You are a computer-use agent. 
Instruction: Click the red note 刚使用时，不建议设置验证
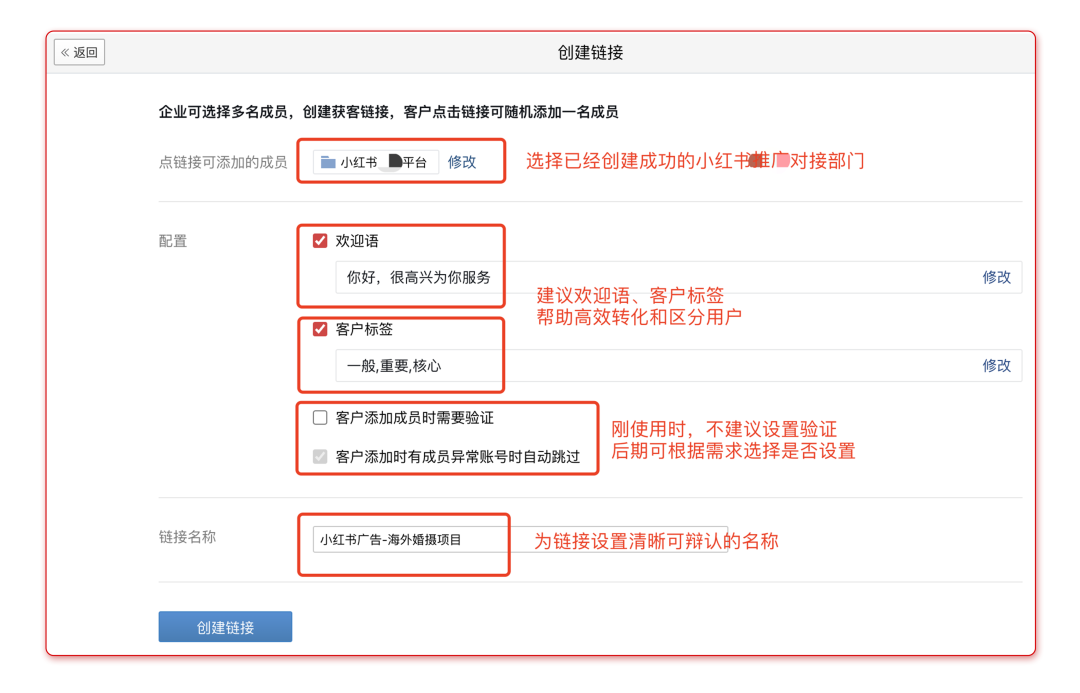[x=724, y=429]
